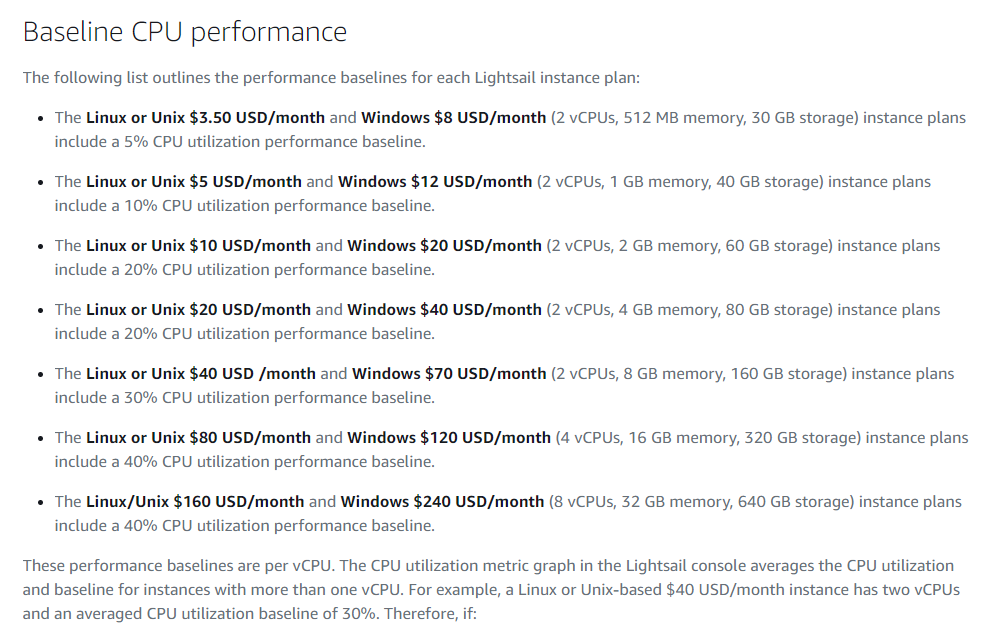This screenshot has height=640, width=1008.
Task: Click the bold Windows $20 USD/month text
Action: pyautogui.click(x=444, y=246)
